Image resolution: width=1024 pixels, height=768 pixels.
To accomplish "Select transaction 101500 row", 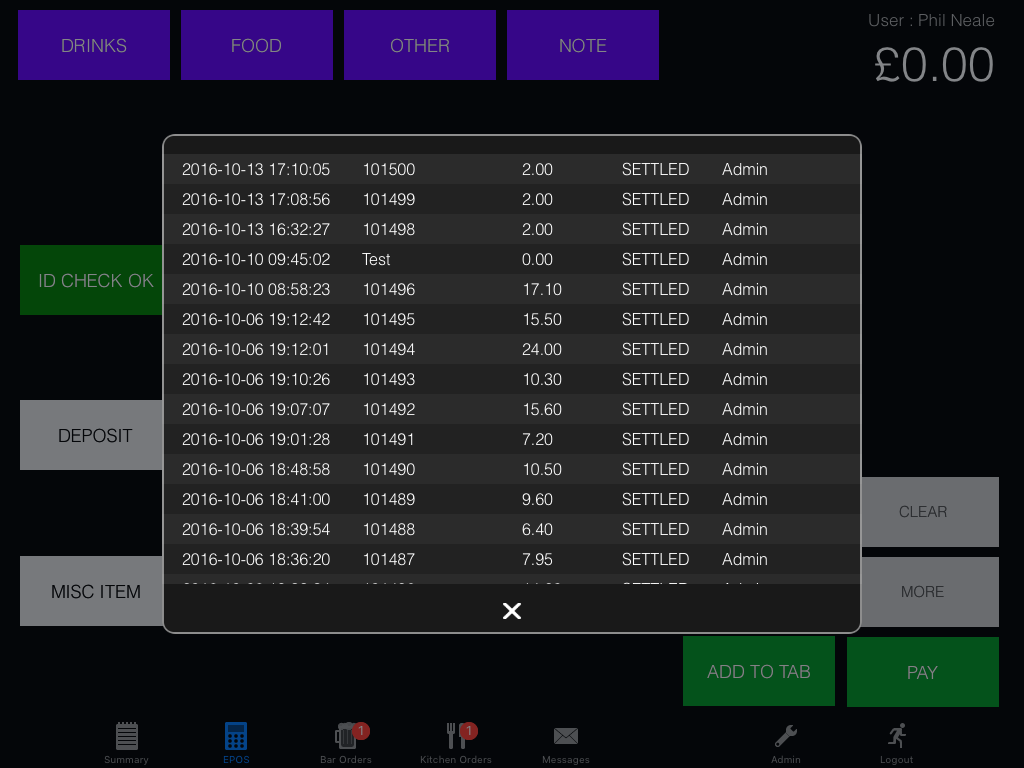I will (511, 170).
